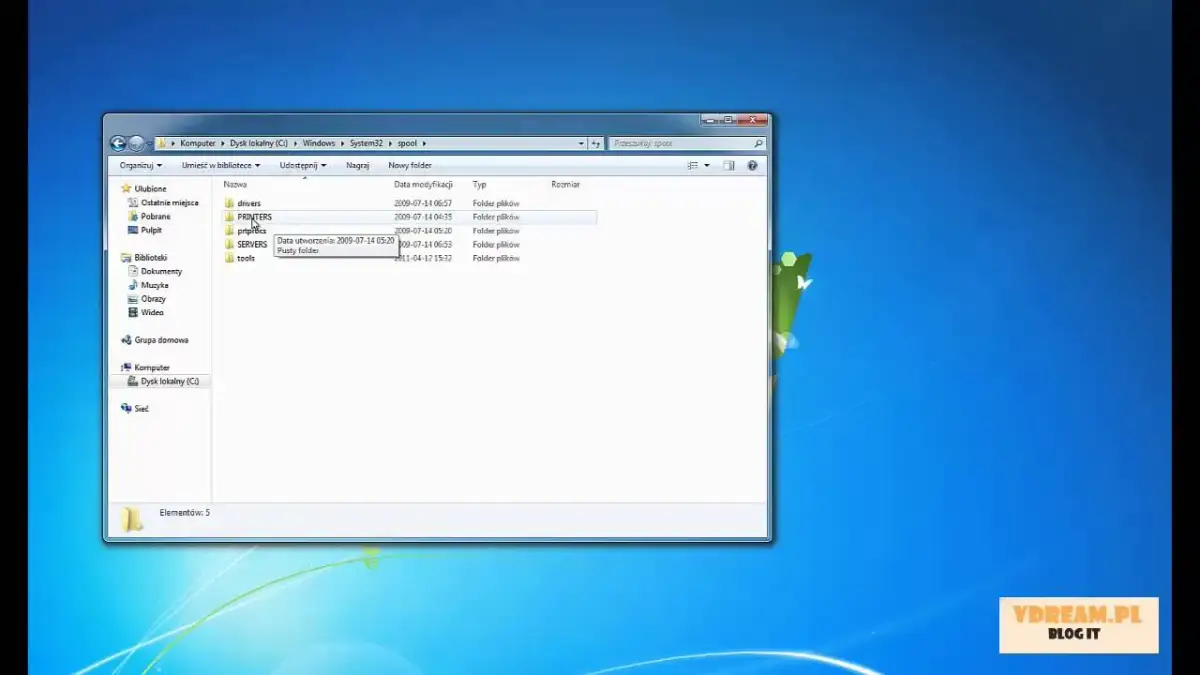Open the Organizuj dropdown menu

(140, 166)
